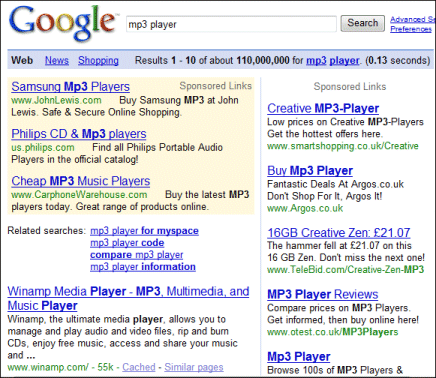
Task: Click the Related searches: label
Action: click(x=47, y=231)
